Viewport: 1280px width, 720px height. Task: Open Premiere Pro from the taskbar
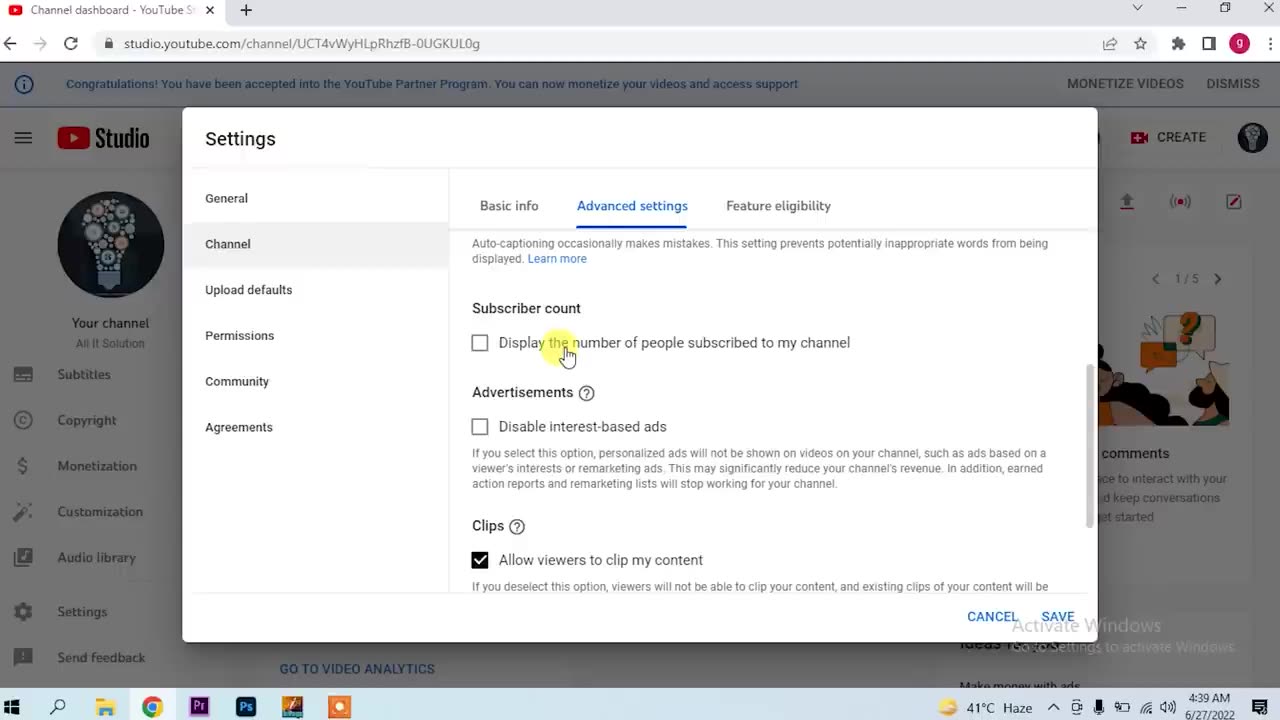pyautogui.click(x=199, y=707)
